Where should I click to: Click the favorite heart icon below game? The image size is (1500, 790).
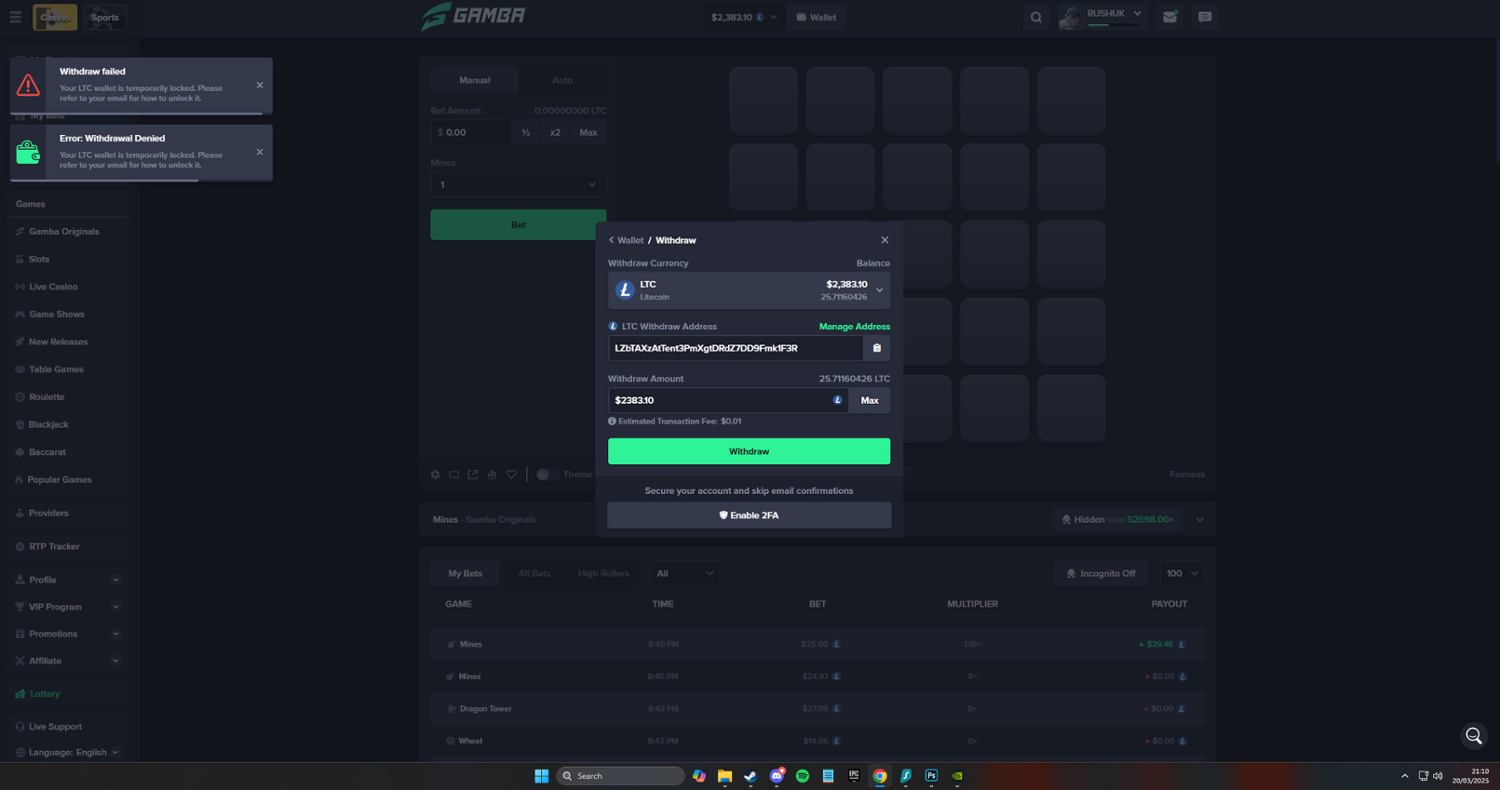pos(511,475)
